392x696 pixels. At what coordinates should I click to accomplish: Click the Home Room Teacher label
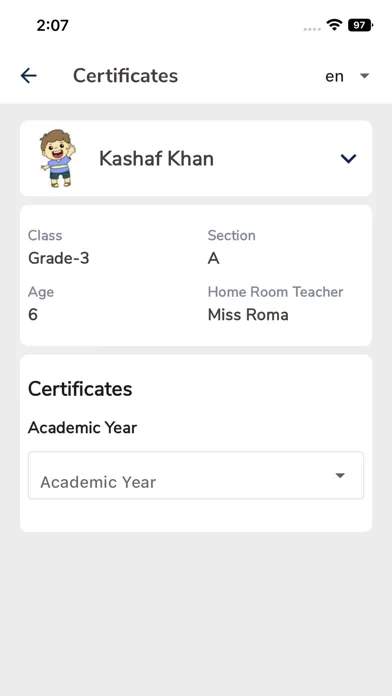tap(275, 292)
